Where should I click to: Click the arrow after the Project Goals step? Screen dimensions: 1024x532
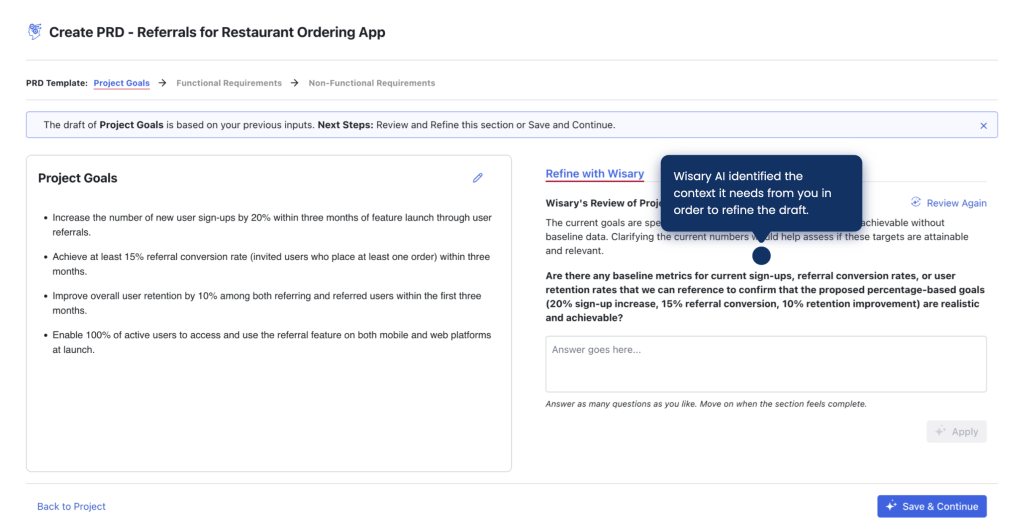(x=163, y=83)
